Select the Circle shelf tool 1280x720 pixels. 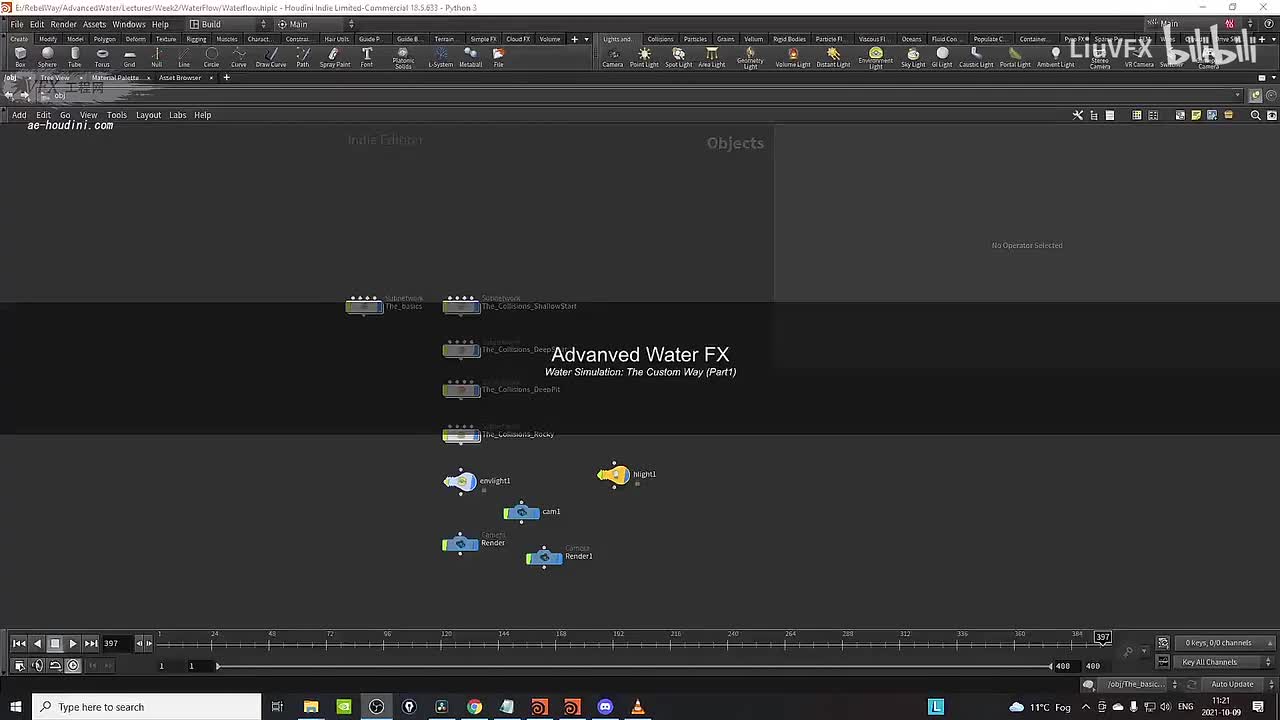tap(211, 57)
